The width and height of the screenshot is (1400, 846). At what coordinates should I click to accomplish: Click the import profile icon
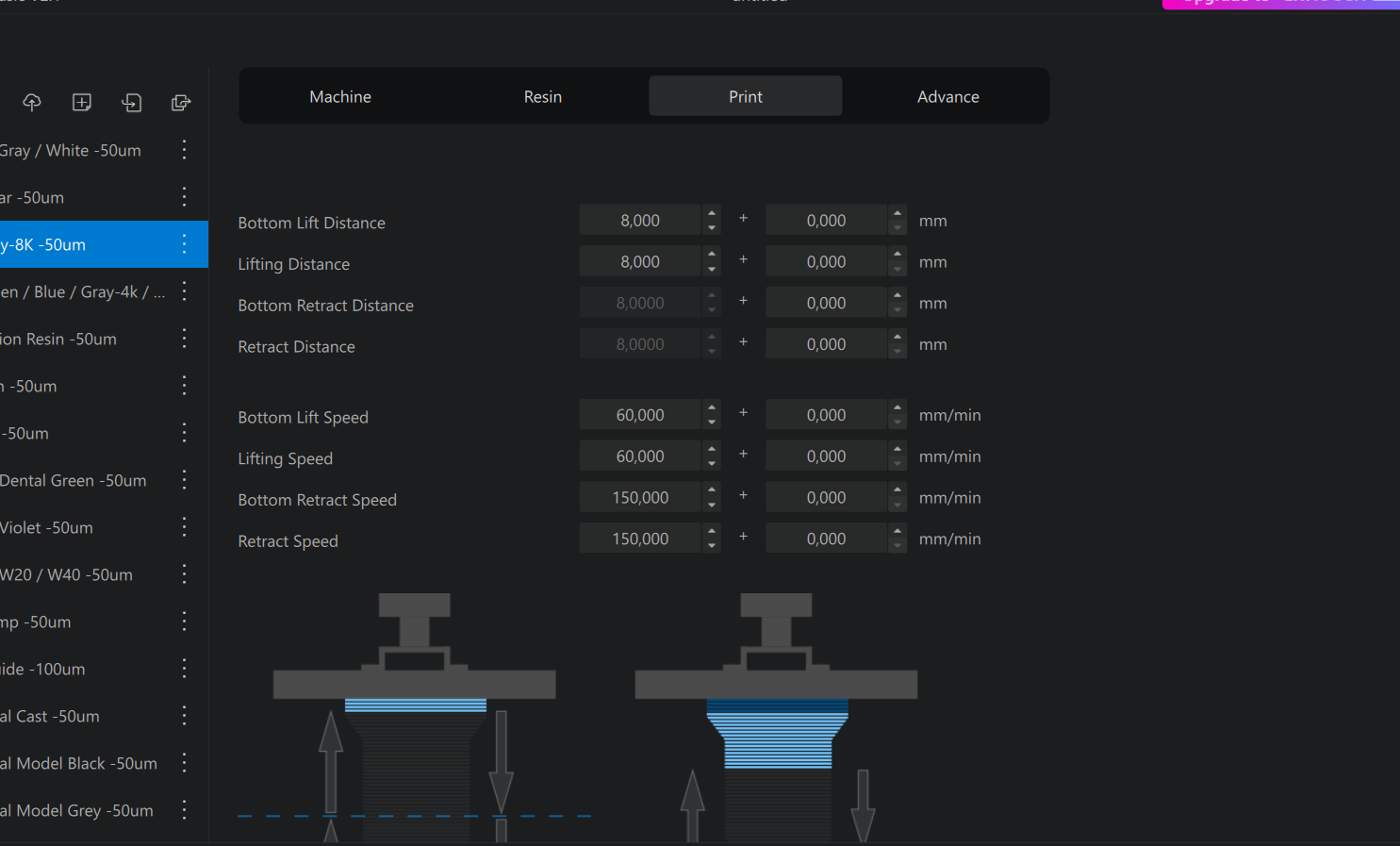click(x=132, y=102)
